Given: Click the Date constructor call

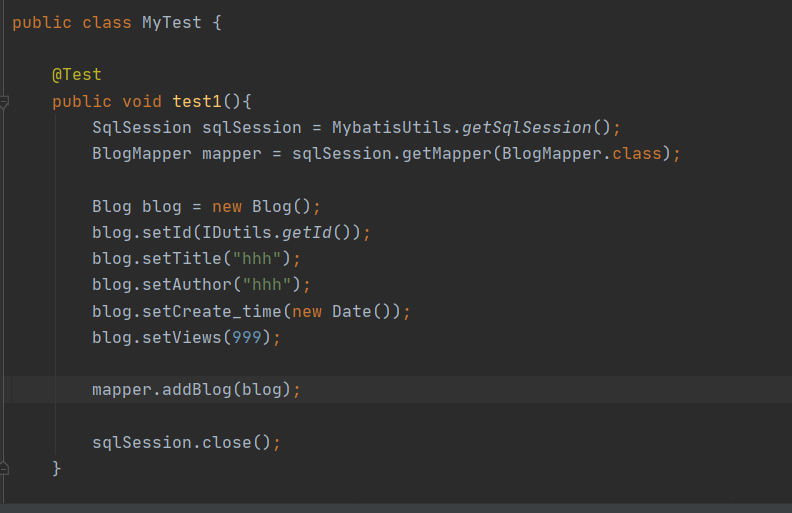Looking at the screenshot, I should coord(352,311).
